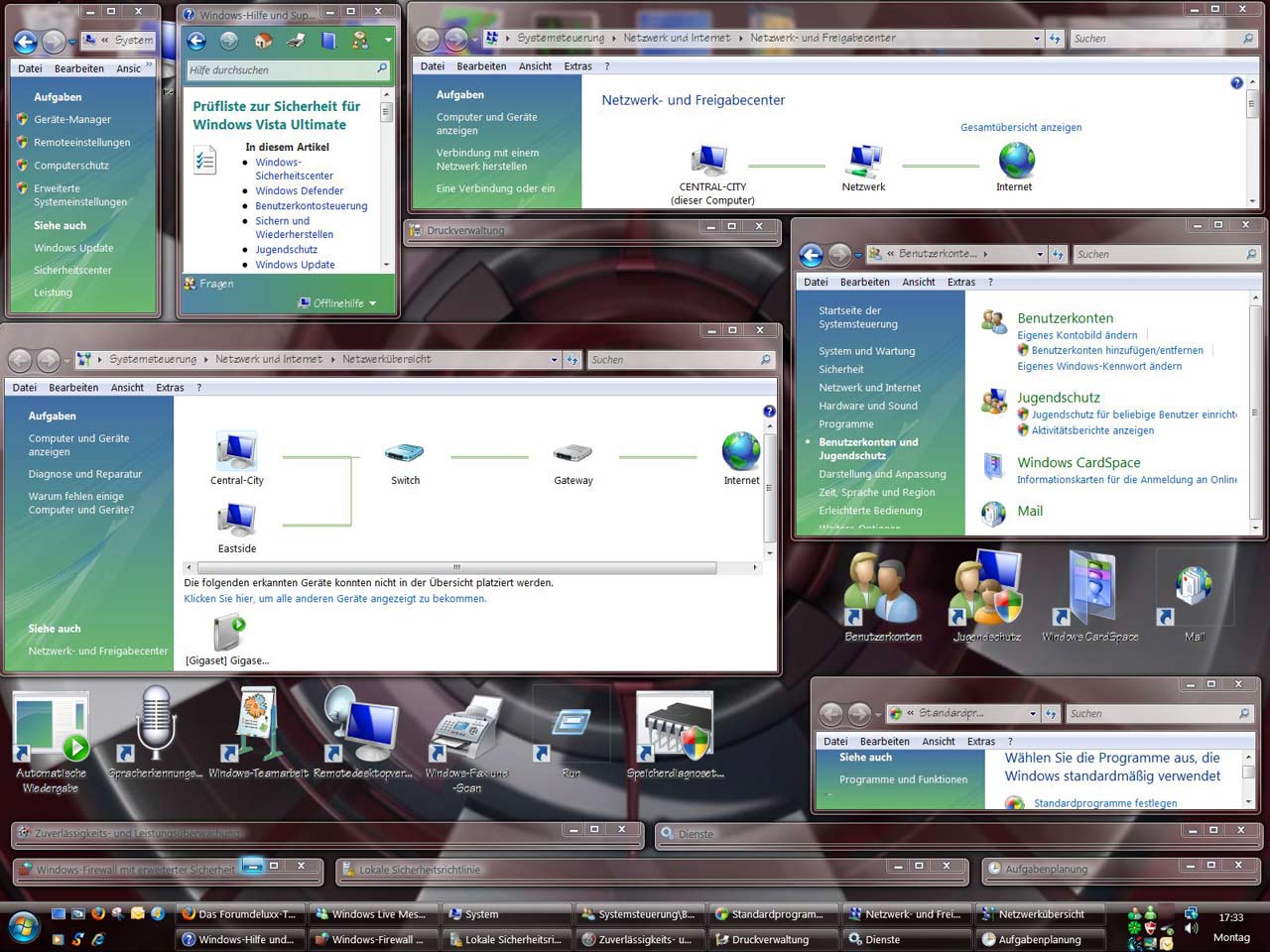Select the Gateway device in network map
Image resolution: width=1270 pixels, height=952 pixels.
click(x=573, y=462)
